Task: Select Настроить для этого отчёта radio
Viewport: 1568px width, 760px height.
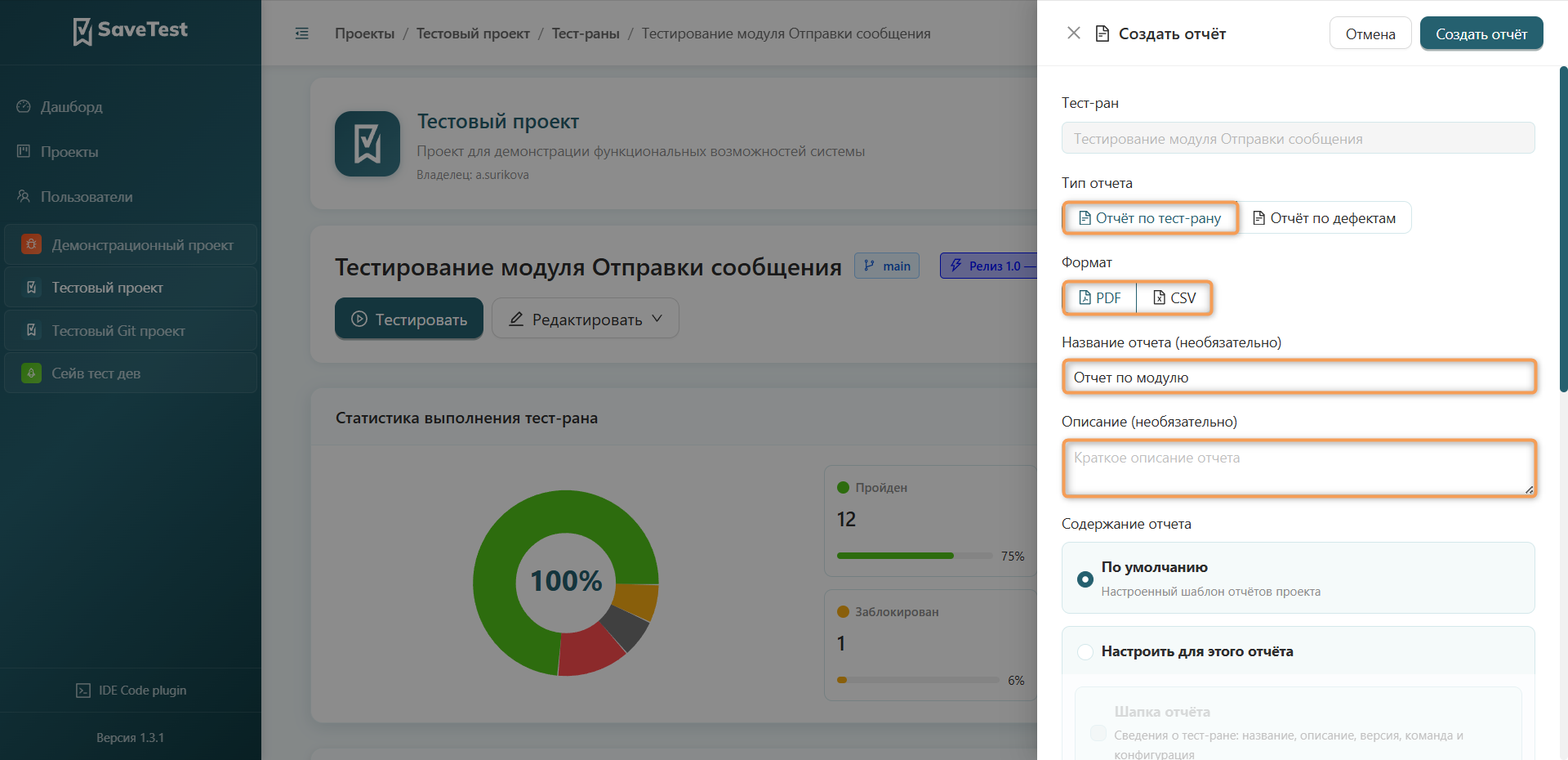Action: (1085, 651)
